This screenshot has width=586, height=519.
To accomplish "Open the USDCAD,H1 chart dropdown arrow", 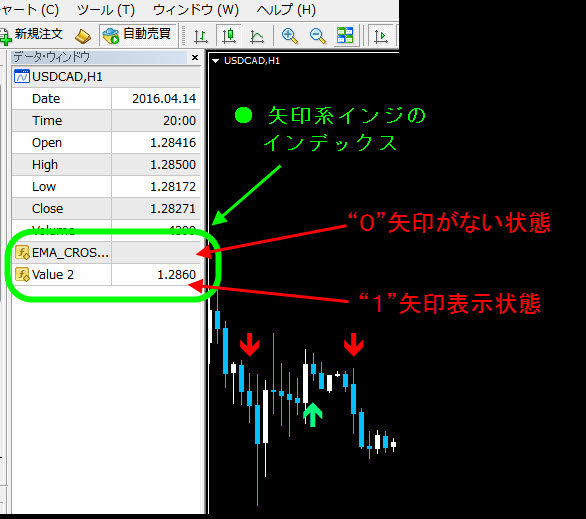I will 215,61.
